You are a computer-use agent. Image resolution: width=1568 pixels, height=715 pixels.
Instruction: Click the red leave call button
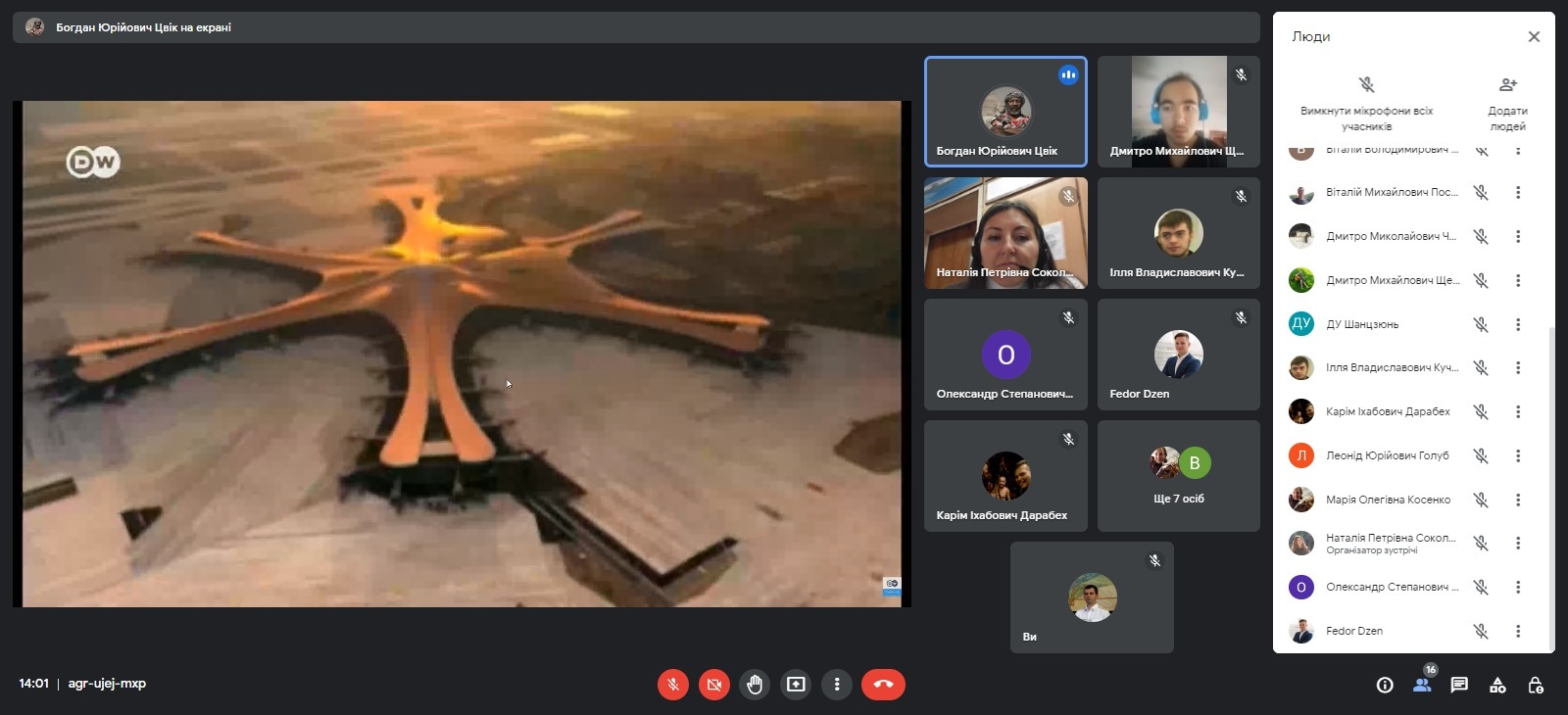pos(882,685)
